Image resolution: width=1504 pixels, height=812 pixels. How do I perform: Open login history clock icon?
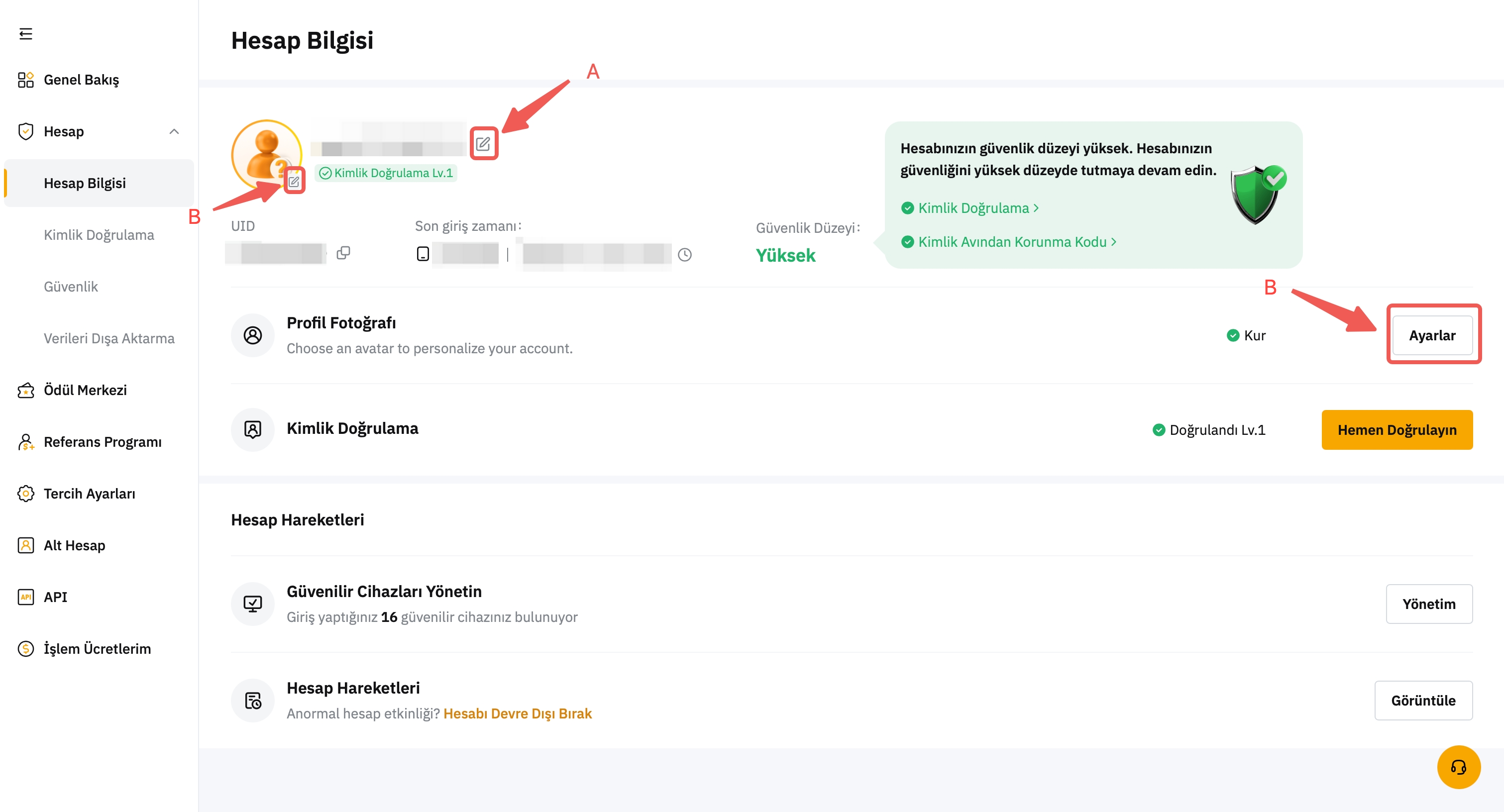684,255
